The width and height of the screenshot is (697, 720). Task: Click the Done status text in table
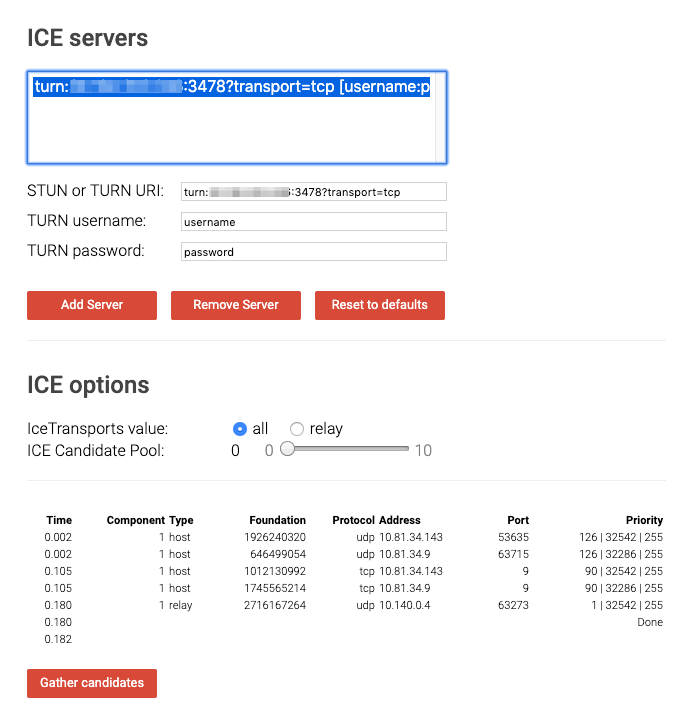649,622
